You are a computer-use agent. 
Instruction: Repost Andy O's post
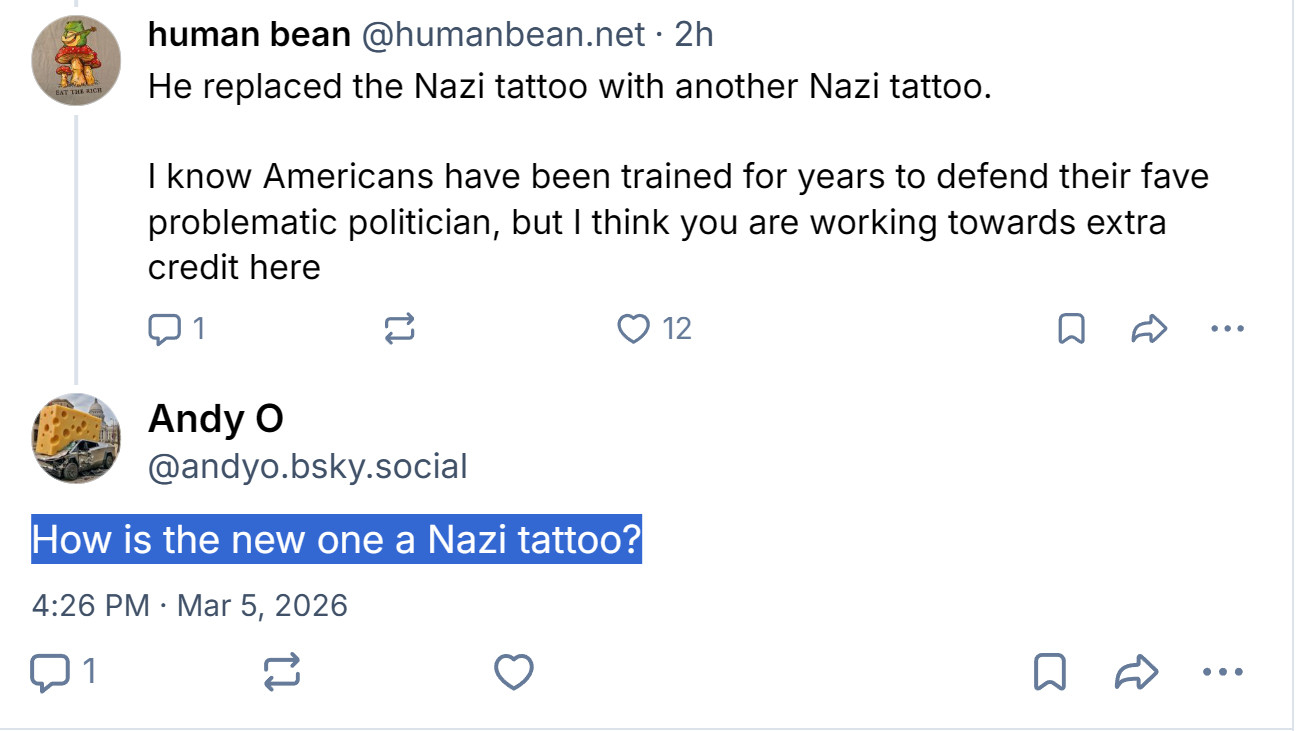[282, 672]
